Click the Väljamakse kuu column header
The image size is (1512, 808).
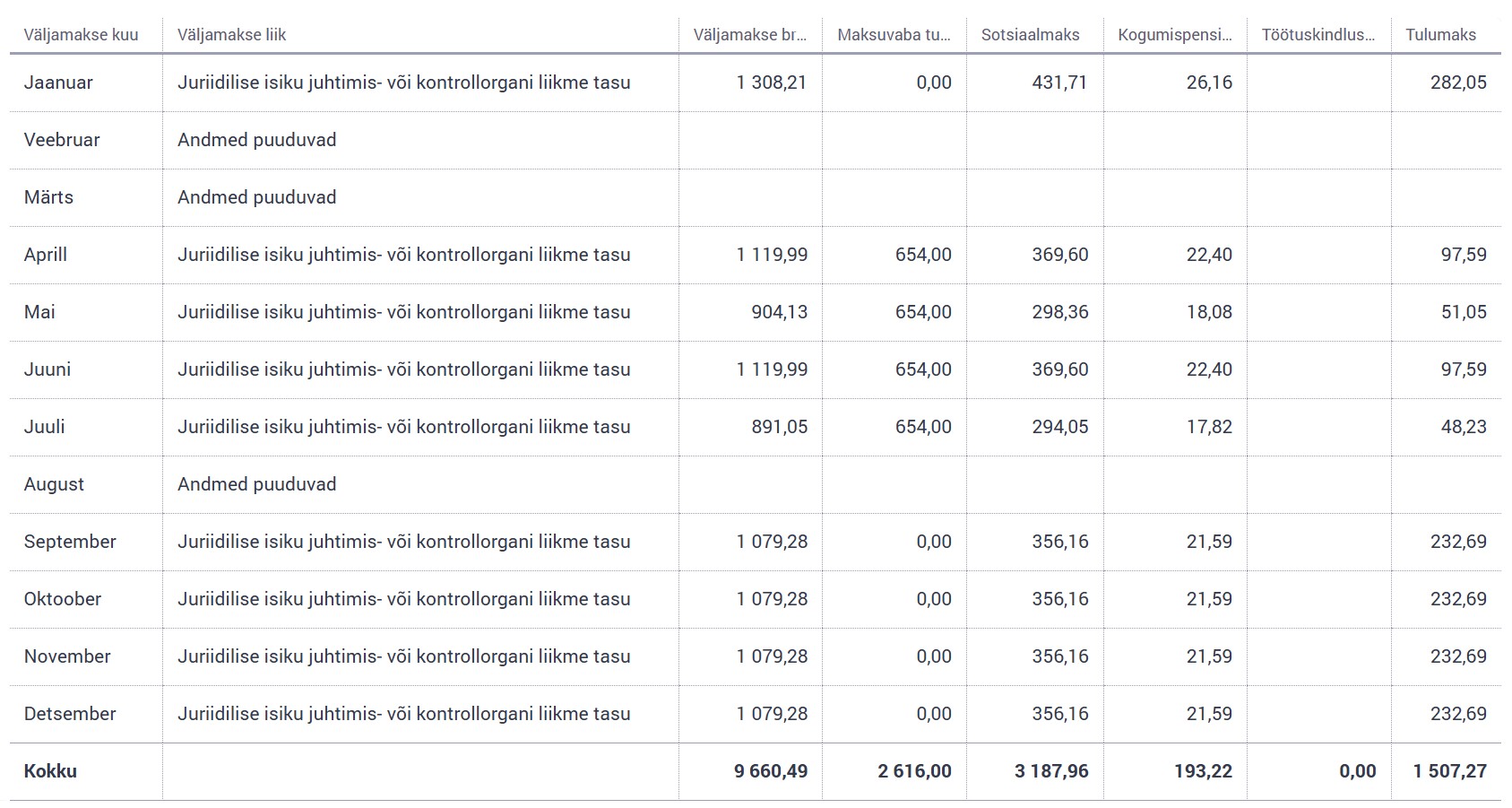point(81,35)
